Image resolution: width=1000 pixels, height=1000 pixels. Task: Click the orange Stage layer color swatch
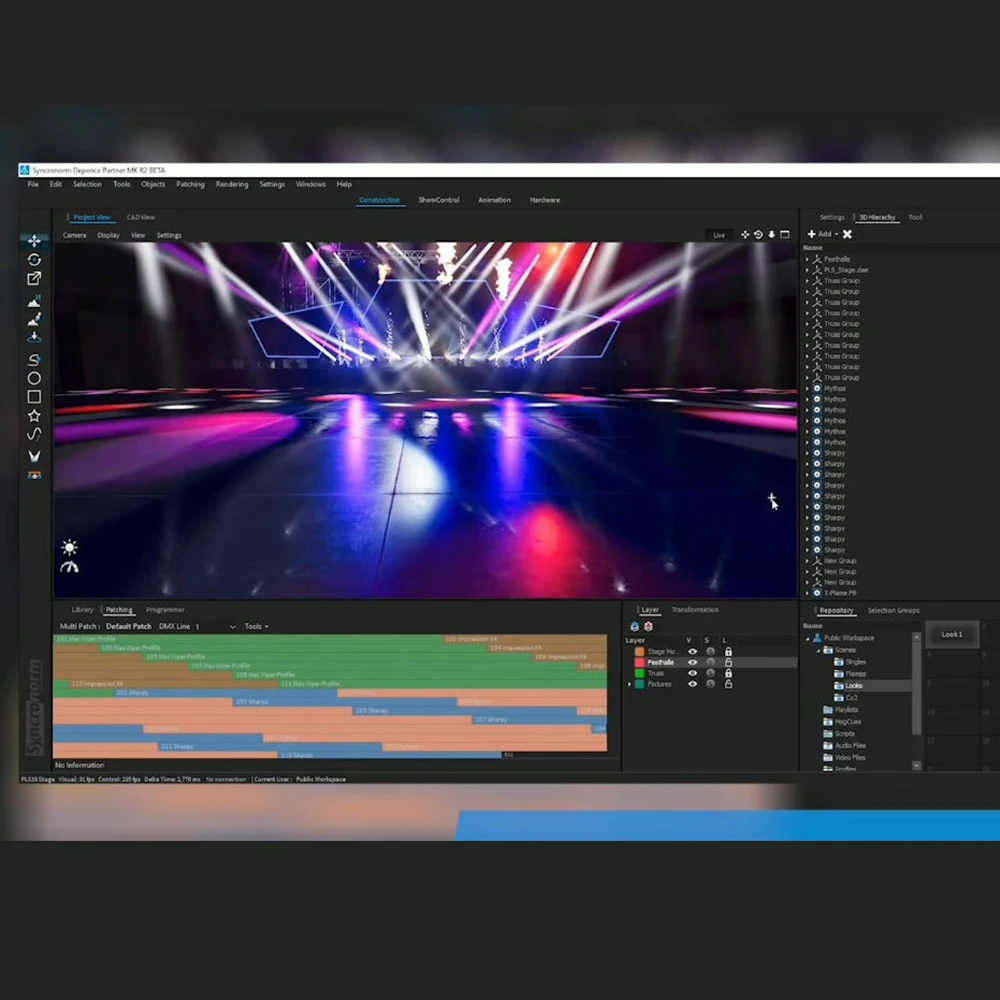click(639, 651)
